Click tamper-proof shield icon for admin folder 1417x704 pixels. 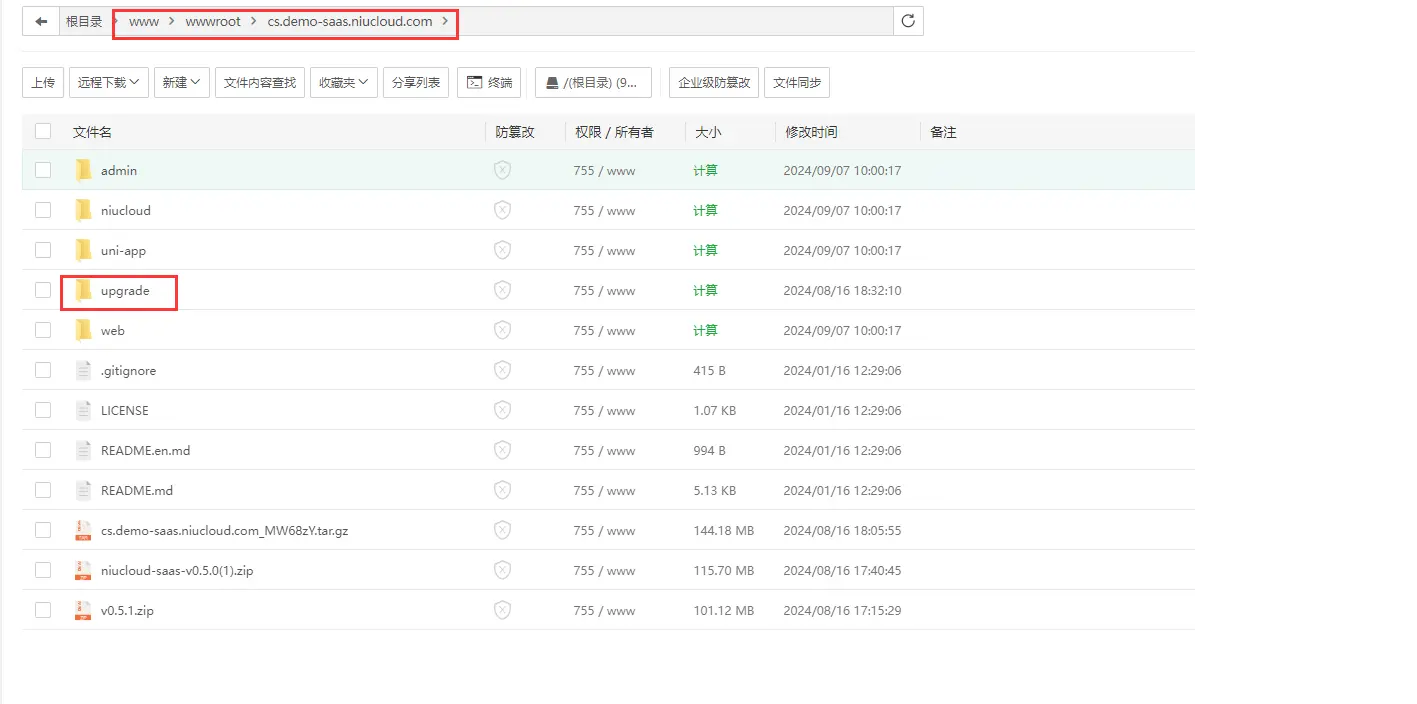point(502,171)
